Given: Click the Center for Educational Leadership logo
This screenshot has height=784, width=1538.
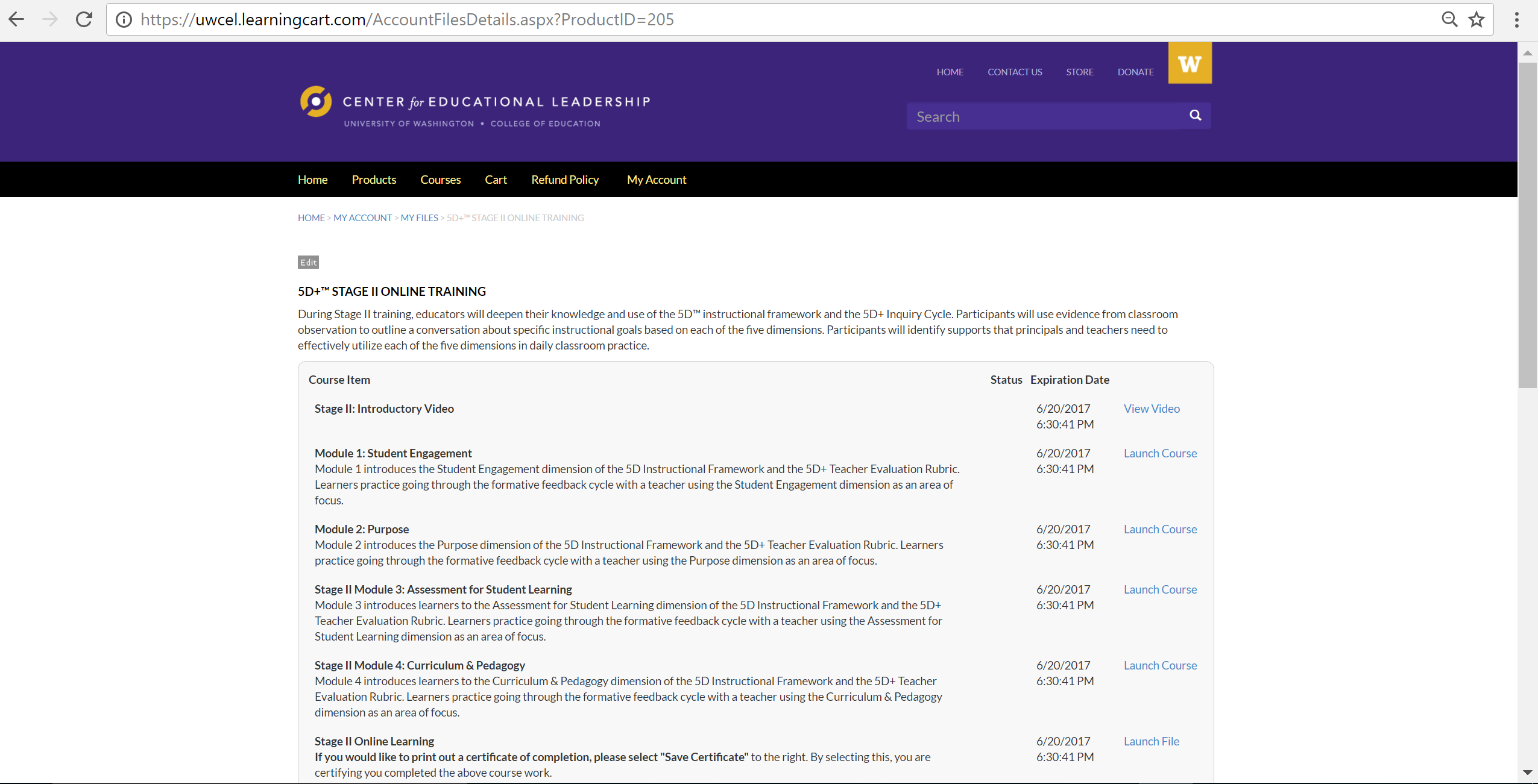Looking at the screenshot, I should point(475,107).
